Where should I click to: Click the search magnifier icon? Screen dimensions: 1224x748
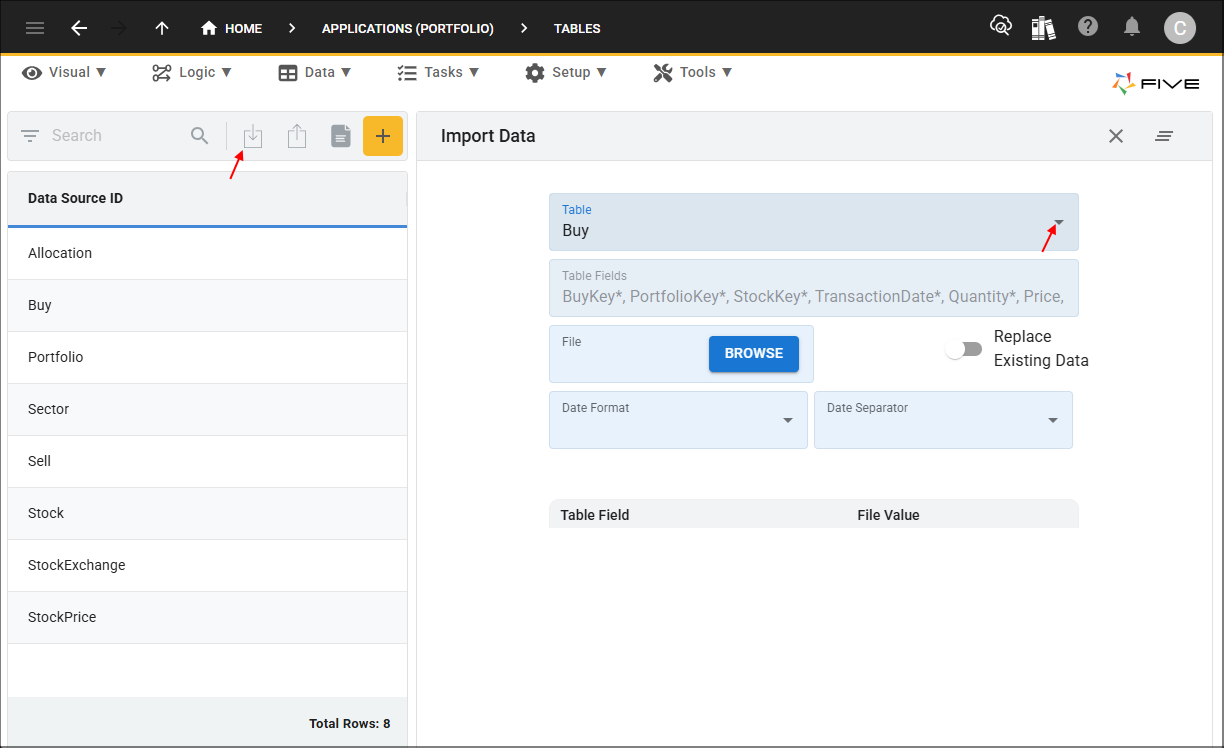coord(200,136)
